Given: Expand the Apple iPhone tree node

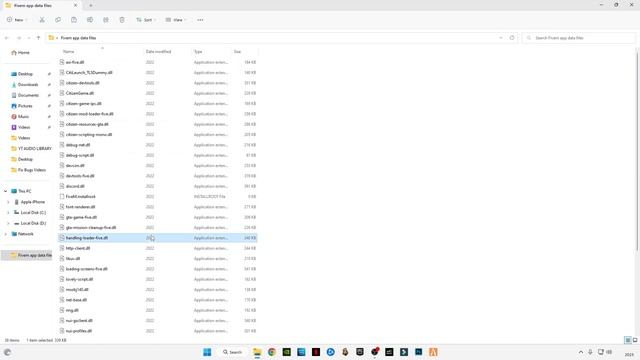Looking at the screenshot, I should point(8,202).
